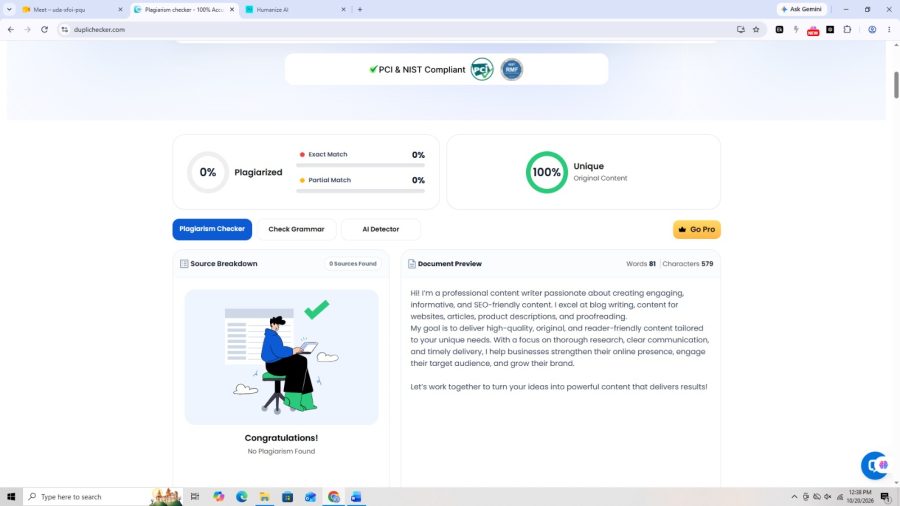Open the Extensions puzzle-piece menu
Image resolution: width=900 pixels, height=506 pixels.
tap(847, 29)
